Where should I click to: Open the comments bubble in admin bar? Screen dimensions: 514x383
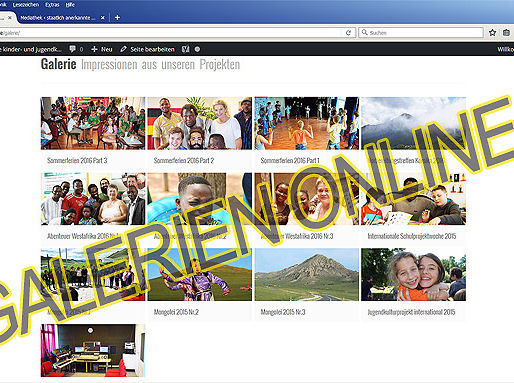(76, 49)
